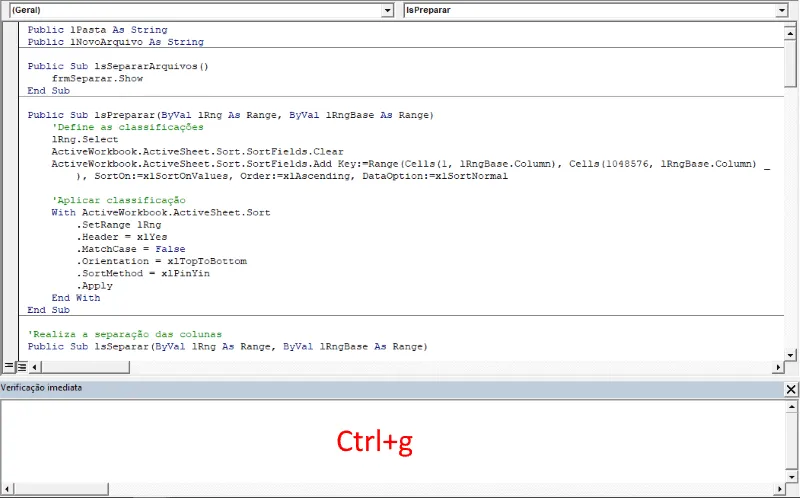Click Immediate window horizontal scroll right arrow
This screenshot has height=498, width=800.
(x=780, y=489)
